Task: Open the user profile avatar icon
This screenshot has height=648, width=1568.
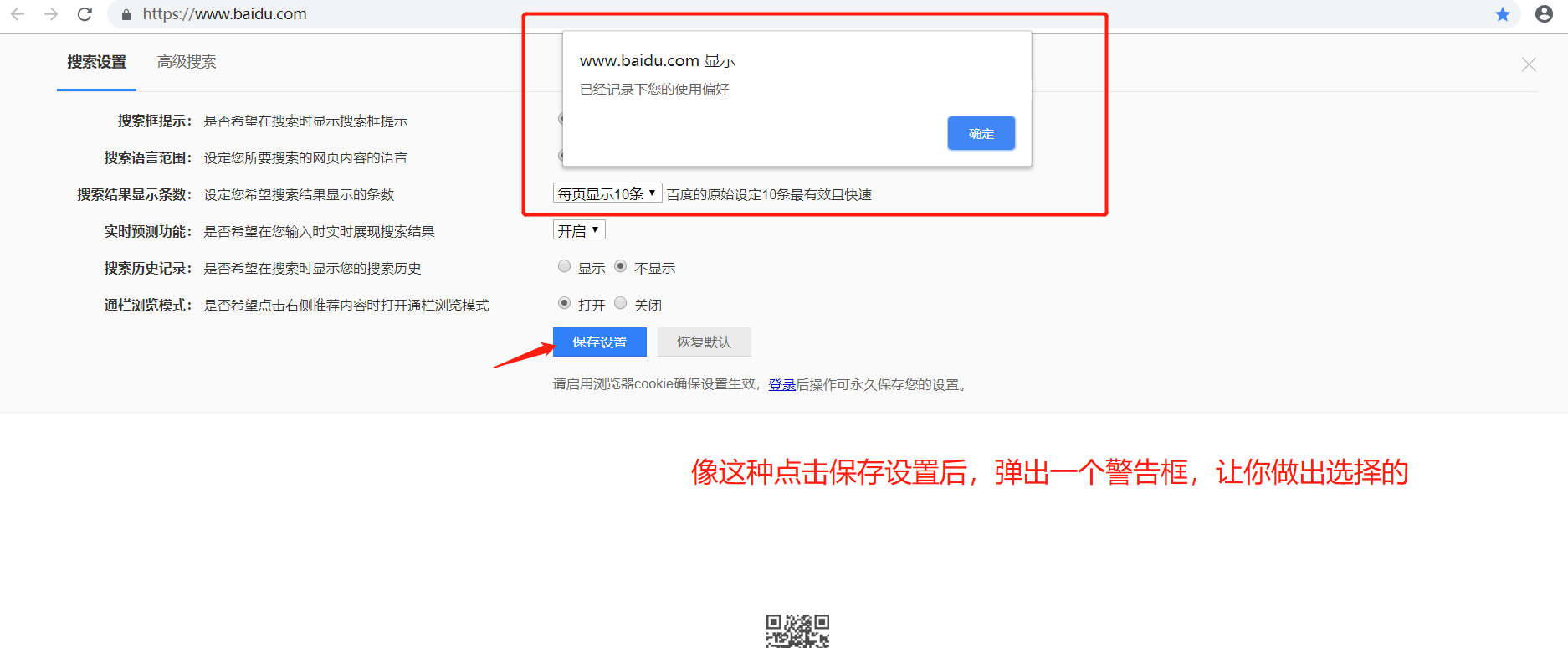Action: coord(1545,13)
